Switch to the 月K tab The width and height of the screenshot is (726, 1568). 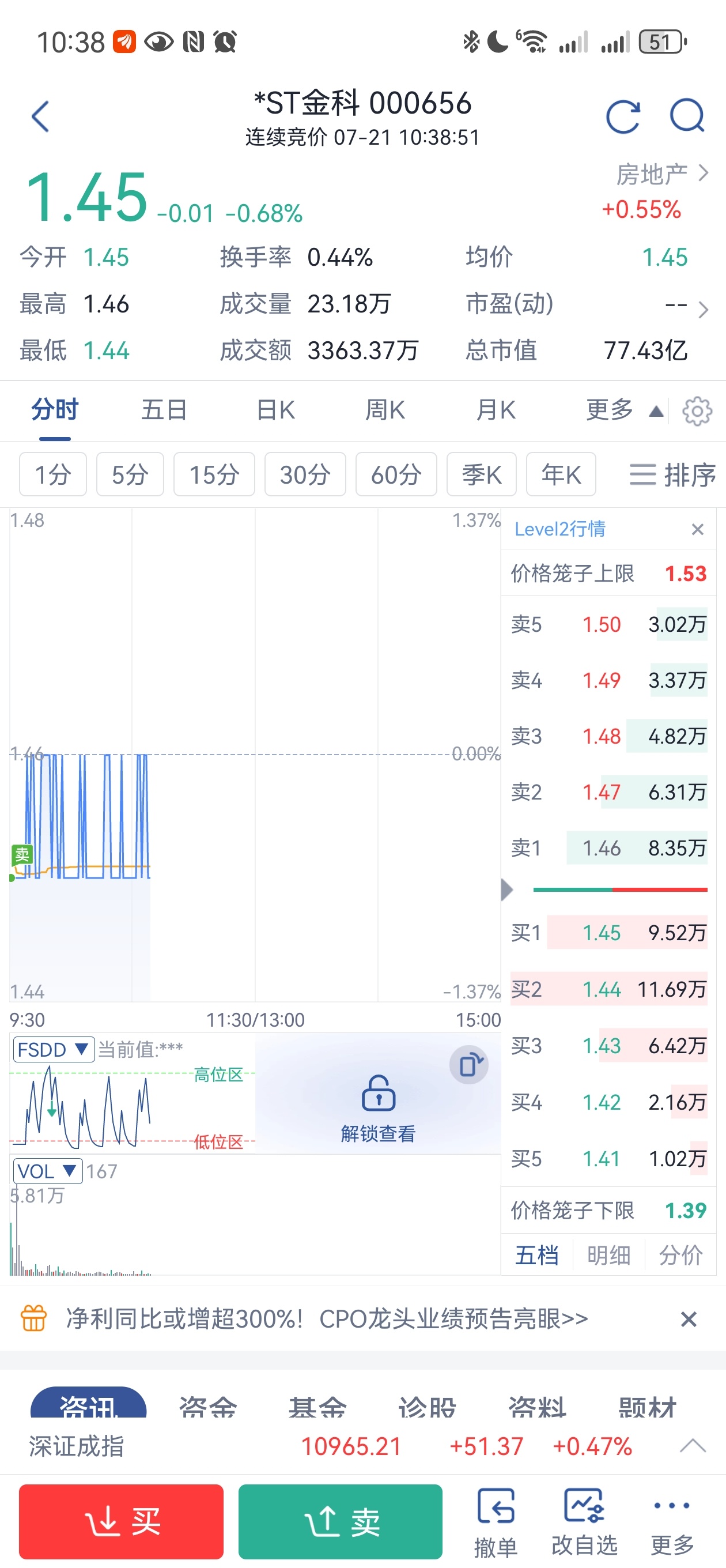pyautogui.click(x=496, y=410)
